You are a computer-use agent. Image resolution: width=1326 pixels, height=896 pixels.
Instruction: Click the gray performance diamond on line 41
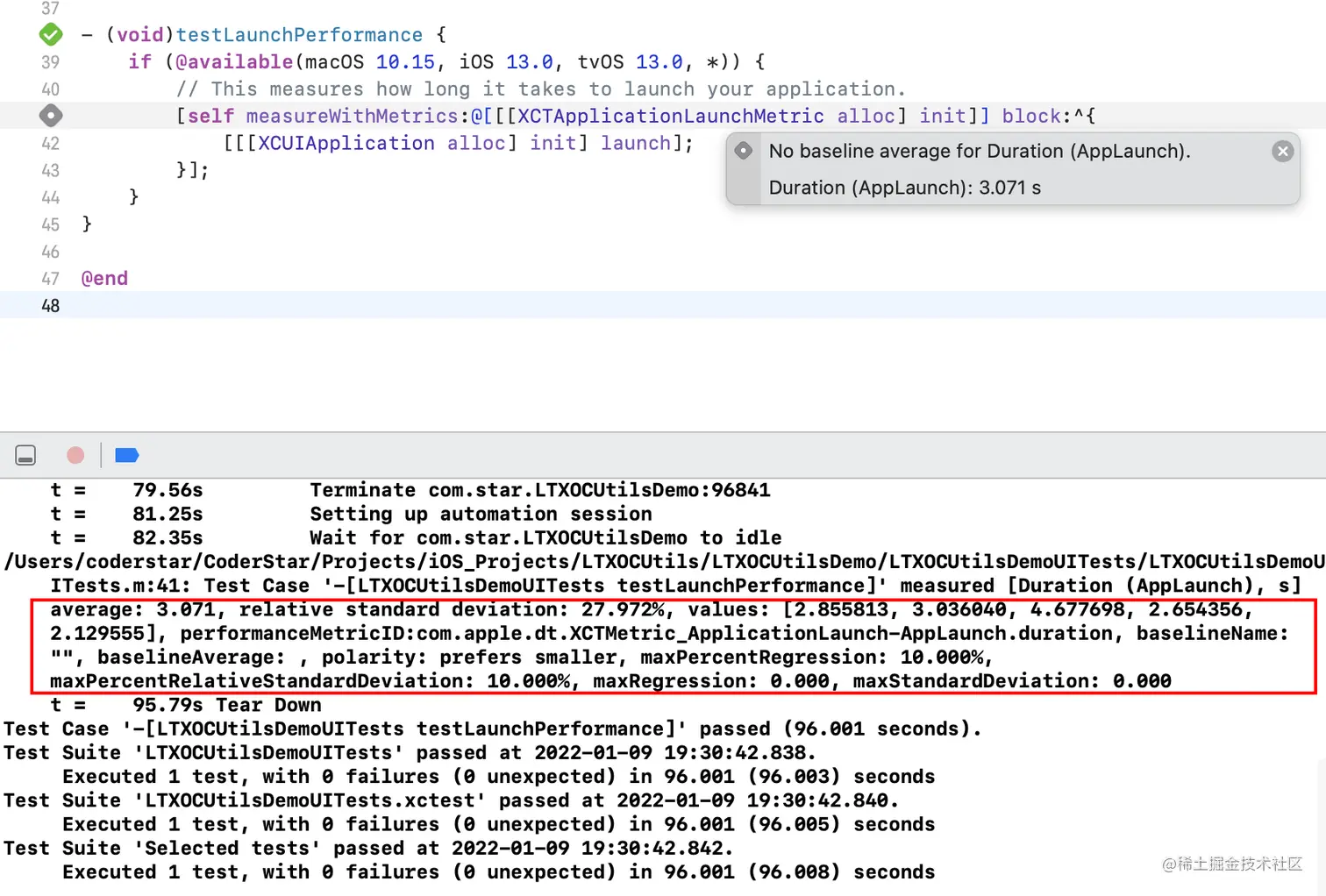(51, 116)
